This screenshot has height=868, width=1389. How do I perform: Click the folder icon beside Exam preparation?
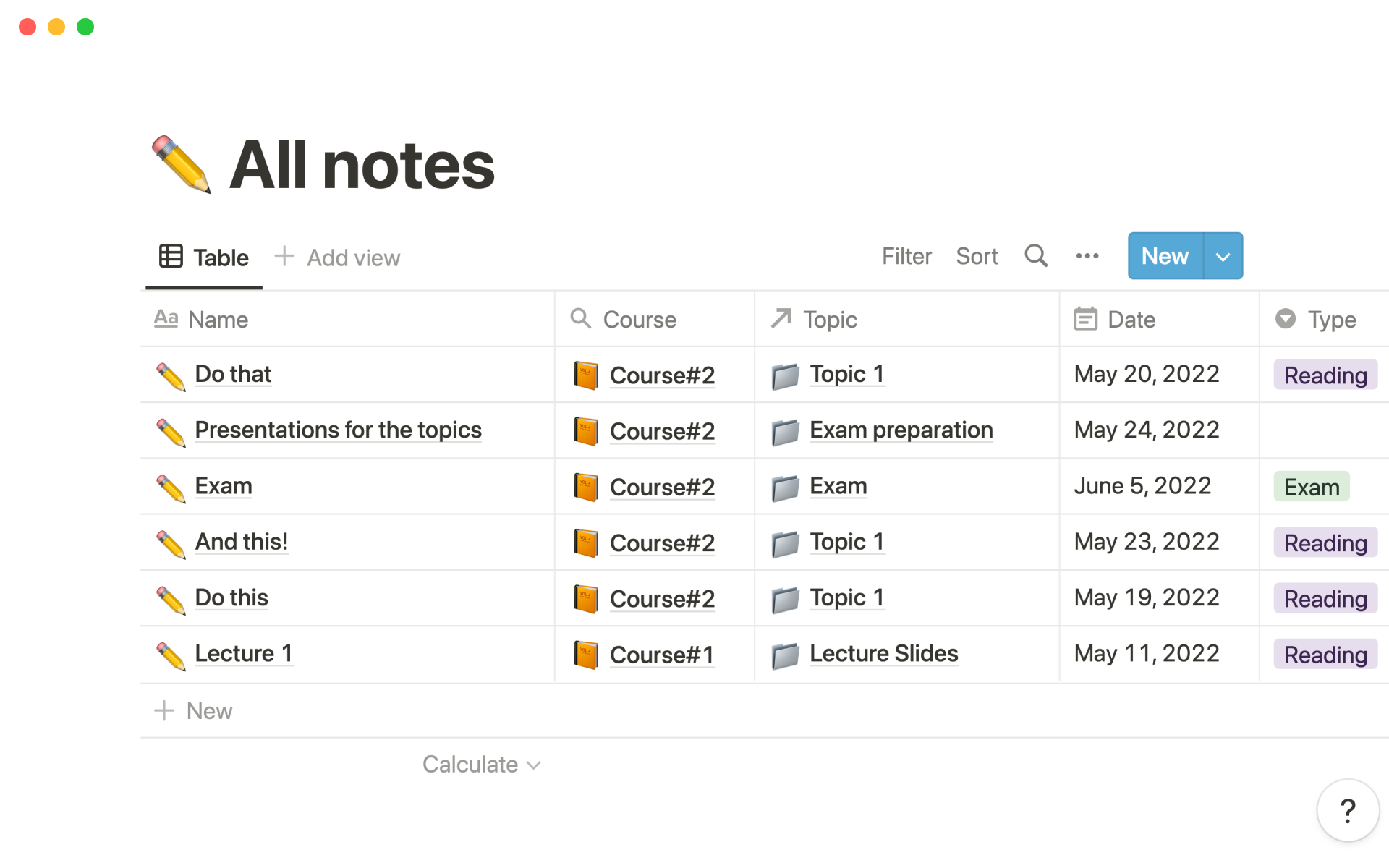[x=785, y=432]
